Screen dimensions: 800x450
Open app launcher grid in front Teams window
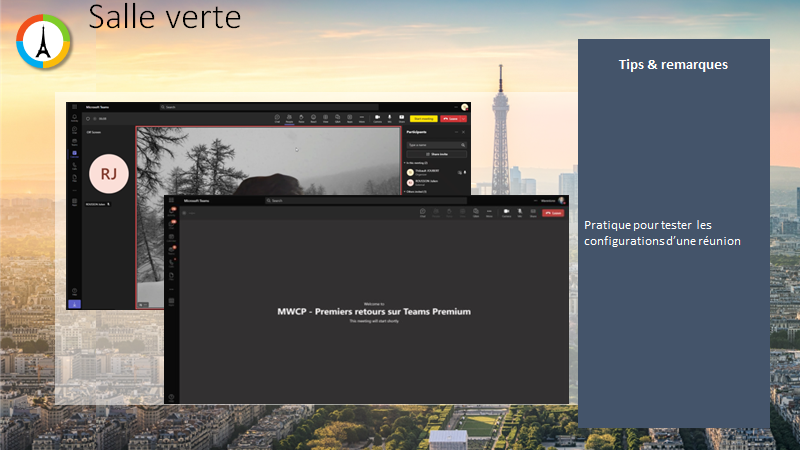171,200
